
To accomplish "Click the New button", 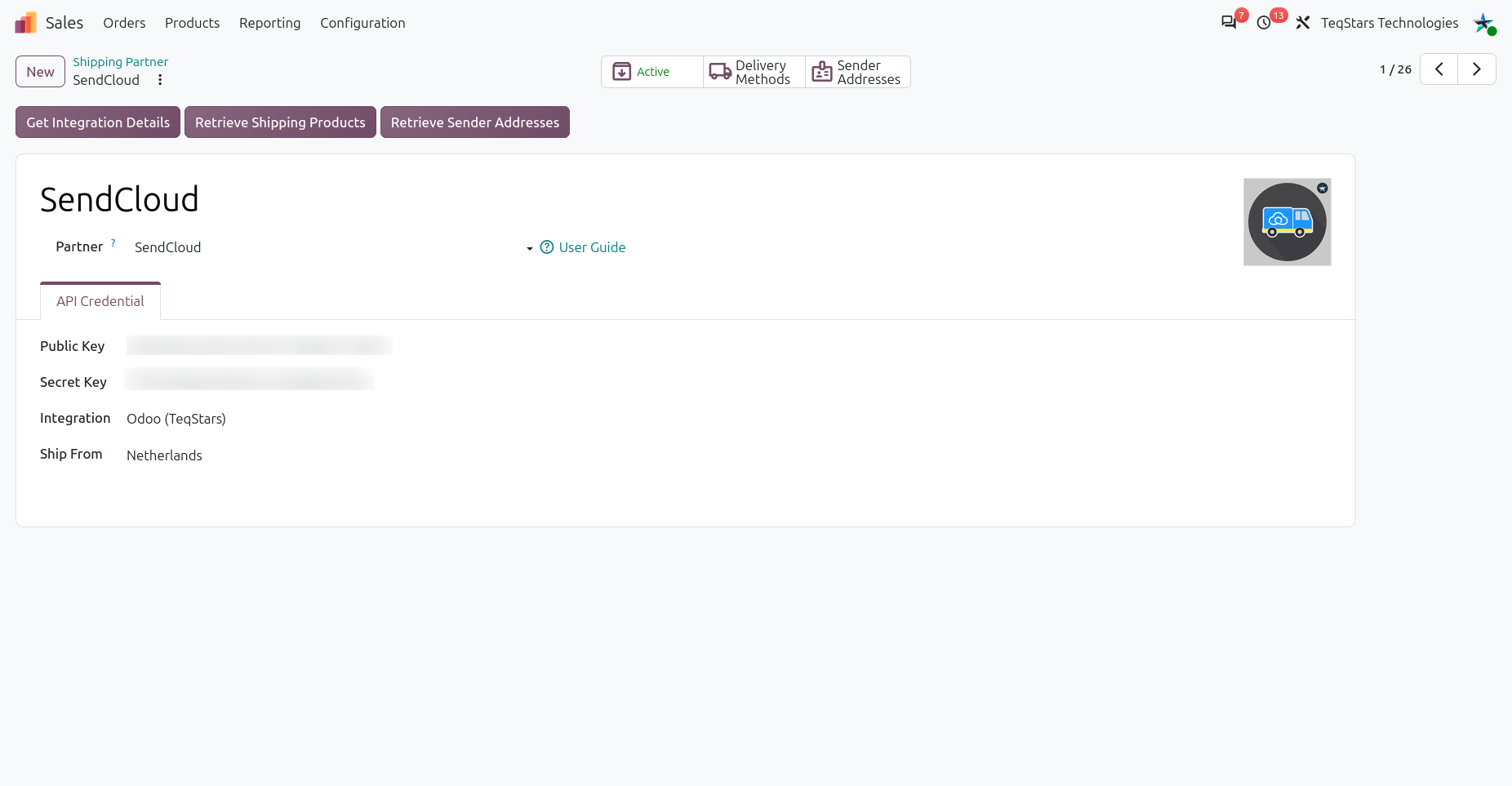I will coord(40,72).
